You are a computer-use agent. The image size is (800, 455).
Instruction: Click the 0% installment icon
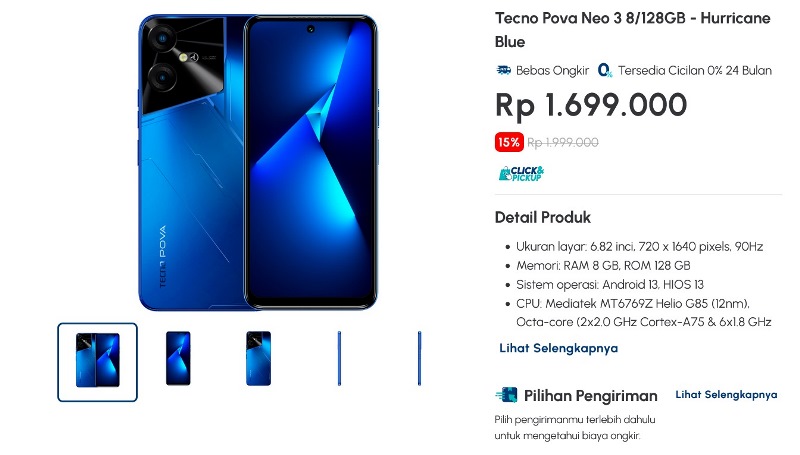coord(605,70)
